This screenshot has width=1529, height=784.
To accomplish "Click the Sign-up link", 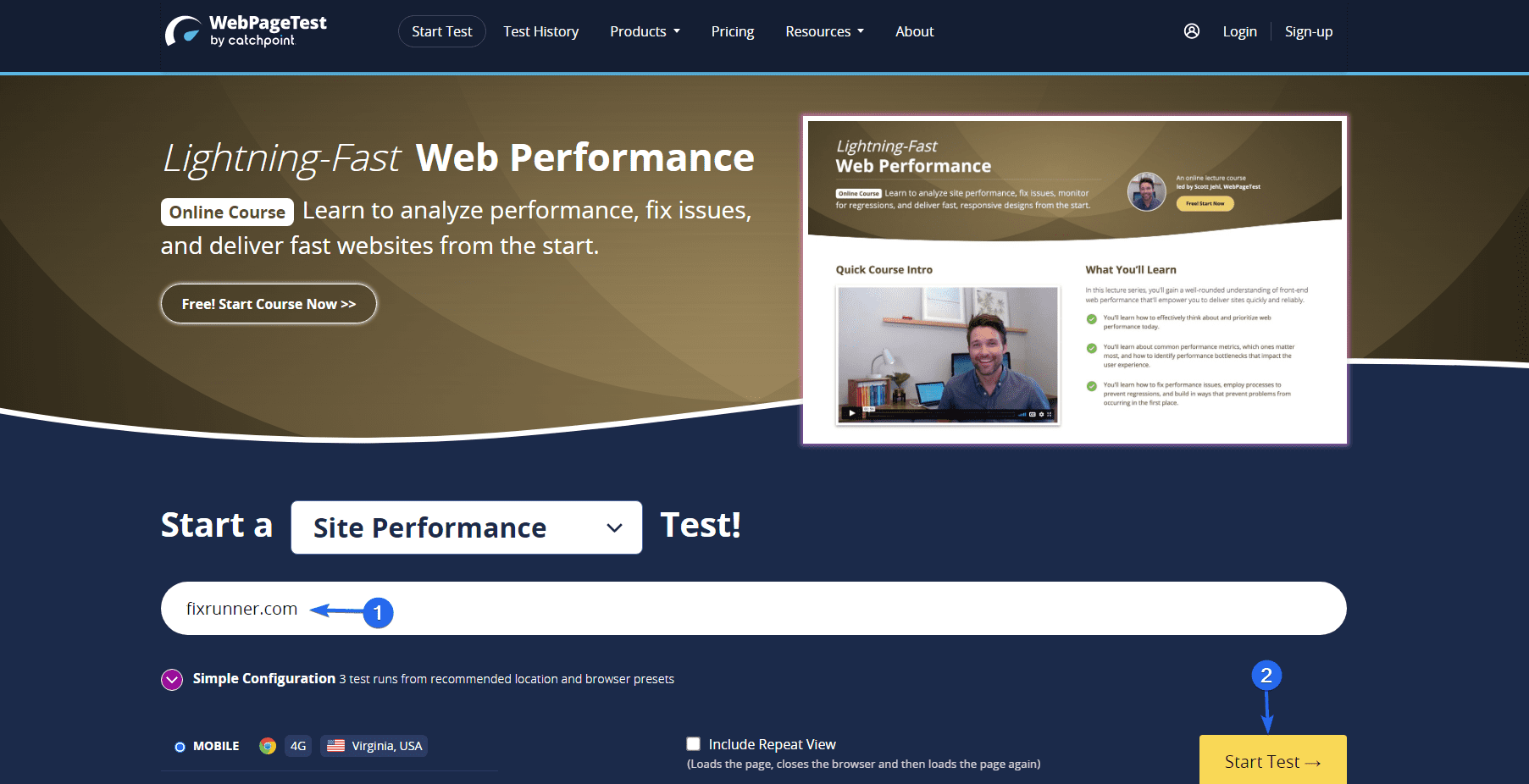I will pyautogui.click(x=1308, y=31).
